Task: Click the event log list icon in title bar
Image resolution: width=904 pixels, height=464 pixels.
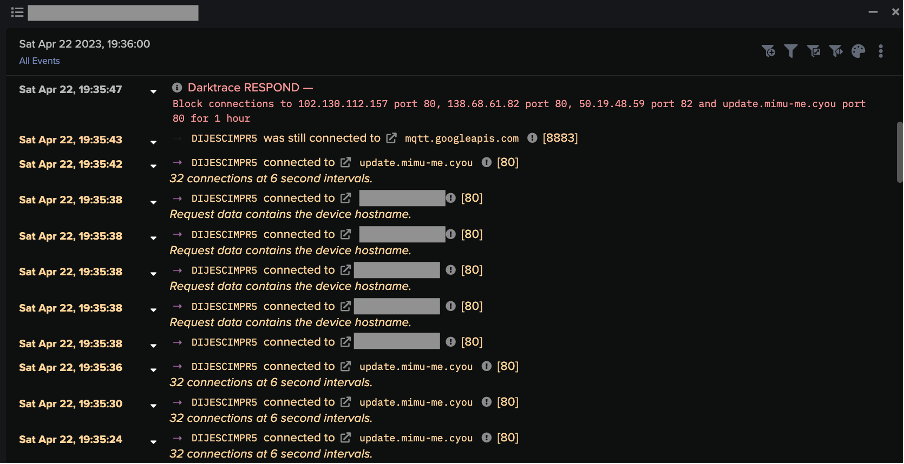Action: pyautogui.click(x=17, y=12)
